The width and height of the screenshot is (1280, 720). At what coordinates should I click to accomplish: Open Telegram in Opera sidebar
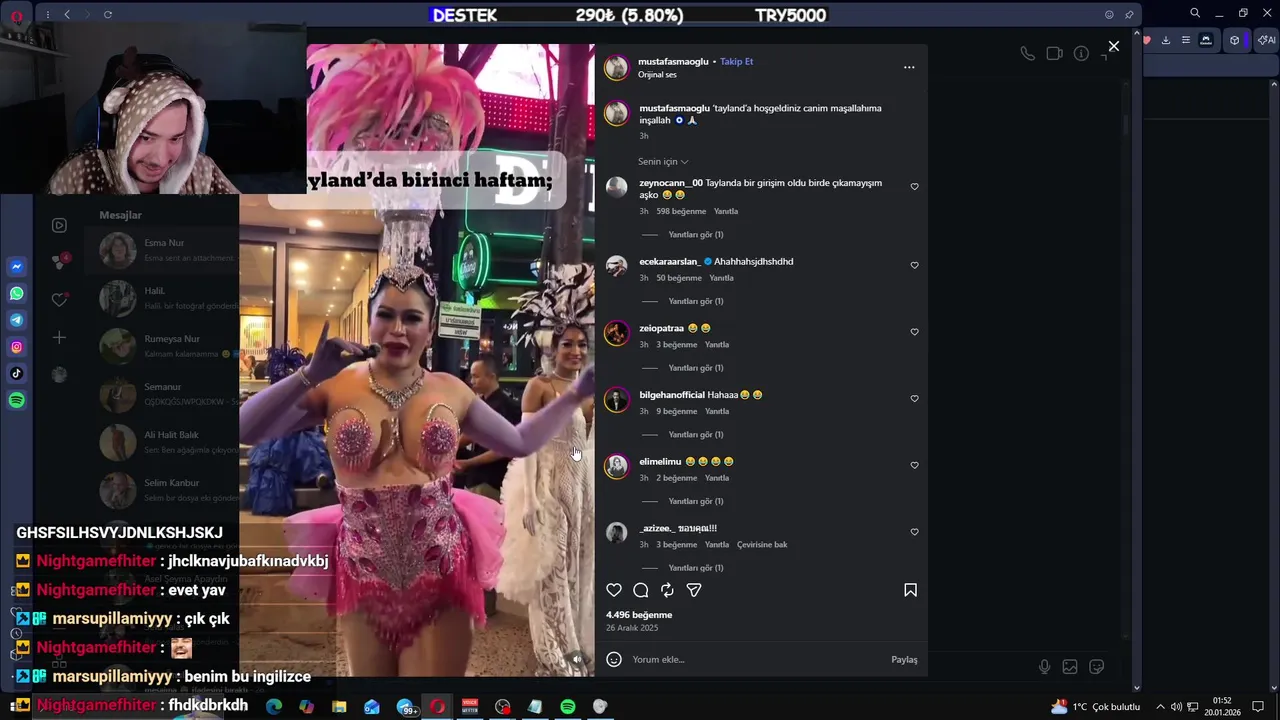17,320
